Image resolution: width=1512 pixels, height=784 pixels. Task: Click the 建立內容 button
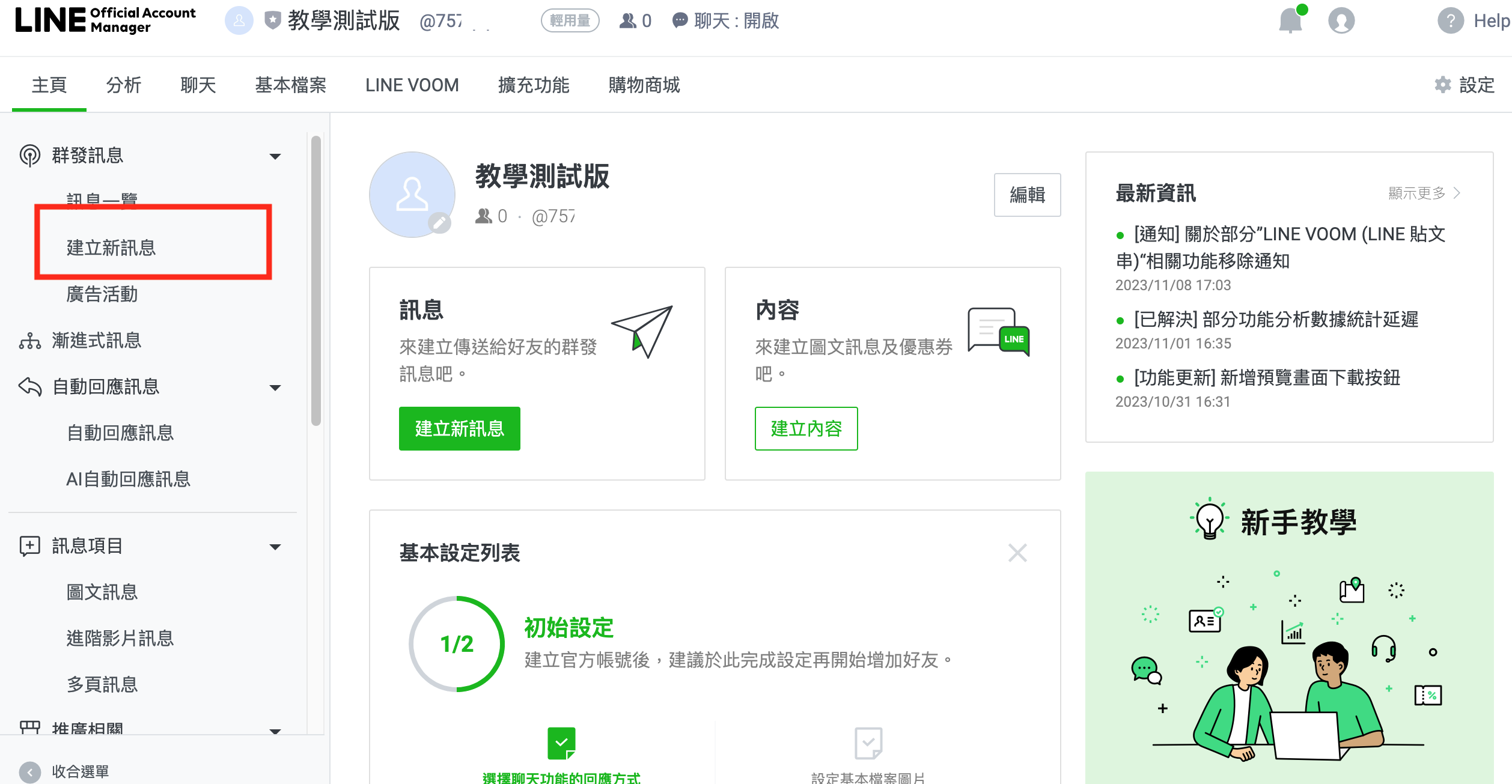[x=806, y=428]
